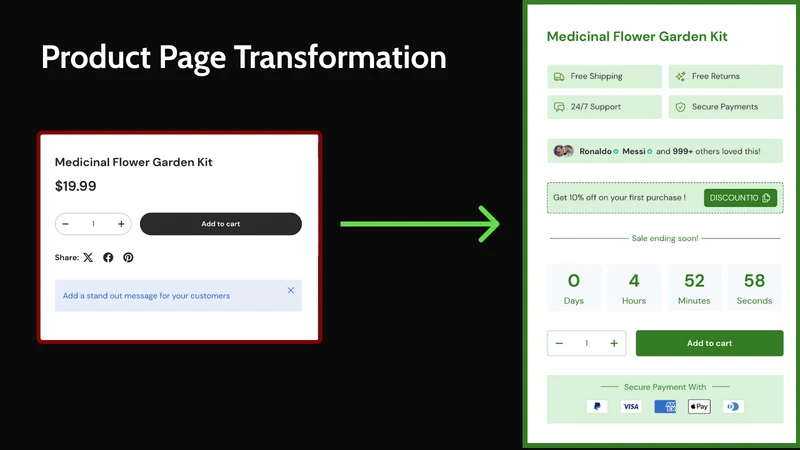The height and width of the screenshot is (450, 800).
Task: Click the green Medicinal Flower Garden Kit title
Action: pos(637,36)
